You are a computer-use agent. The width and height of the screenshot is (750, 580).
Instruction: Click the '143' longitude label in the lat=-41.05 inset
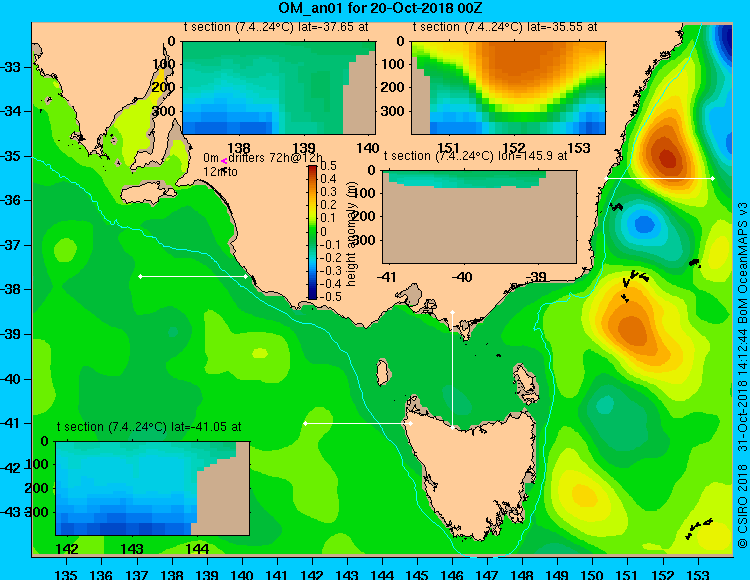click(132, 549)
